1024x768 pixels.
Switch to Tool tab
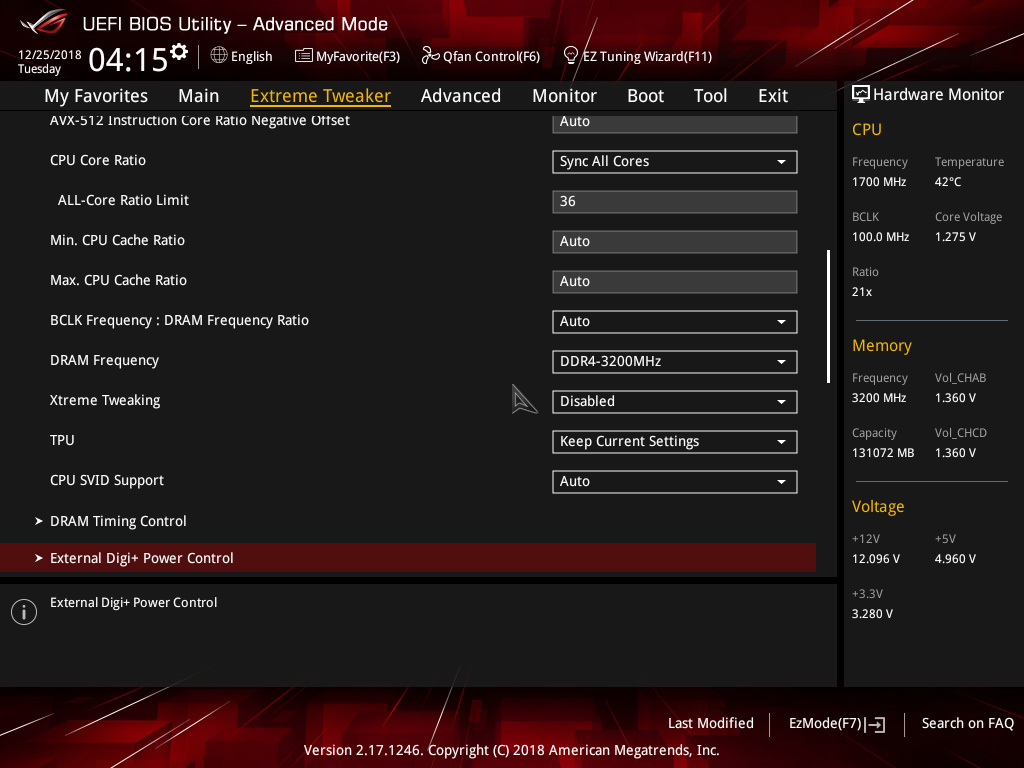(710, 95)
